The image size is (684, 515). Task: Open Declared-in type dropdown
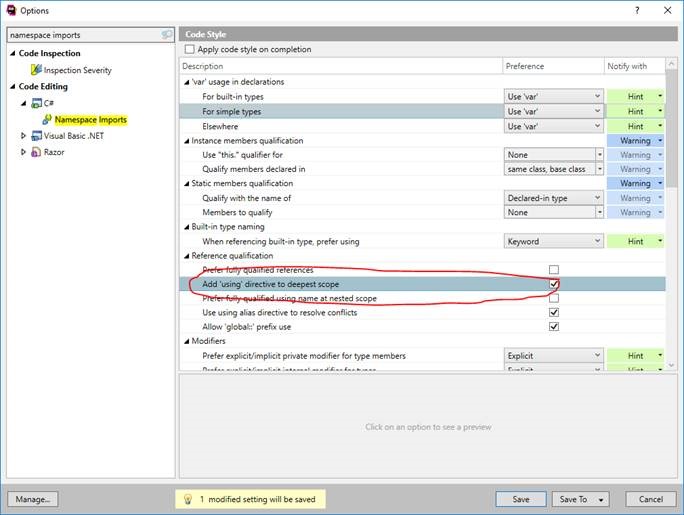[x=554, y=198]
